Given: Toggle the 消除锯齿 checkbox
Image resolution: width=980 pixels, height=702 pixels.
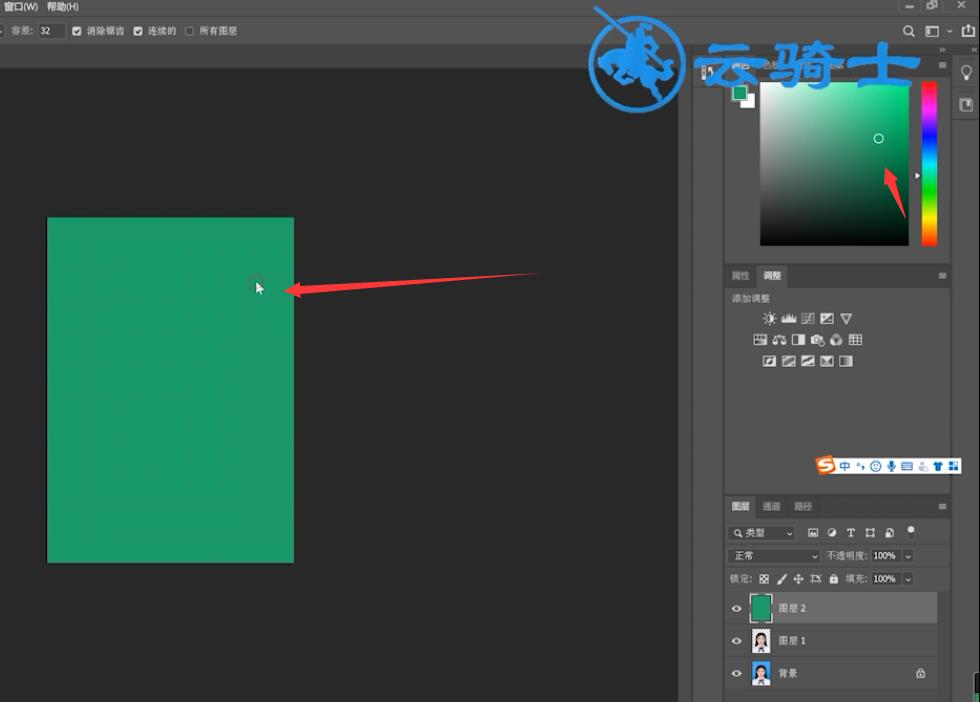Looking at the screenshot, I should (77, 31).
